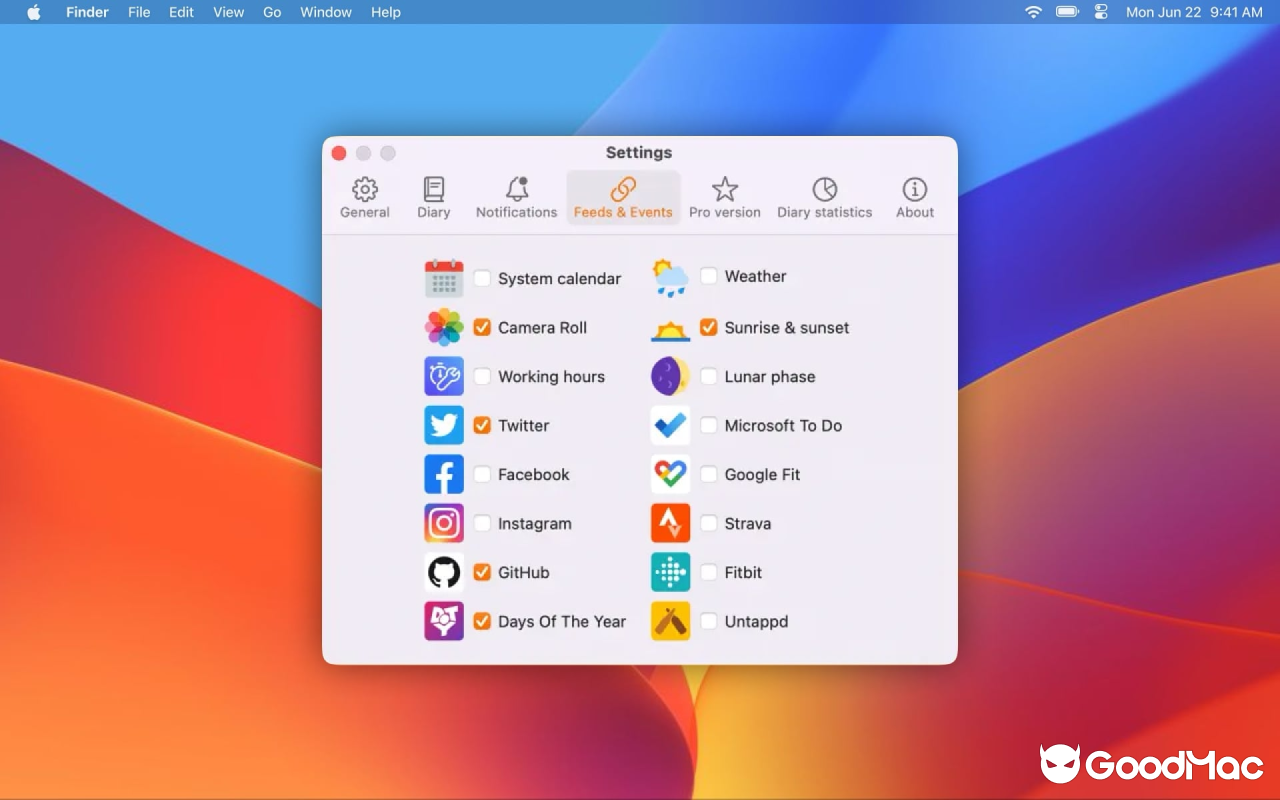Click the Facebook logo icon
This screenshot has height=800, width=1280.
[444, 474]
